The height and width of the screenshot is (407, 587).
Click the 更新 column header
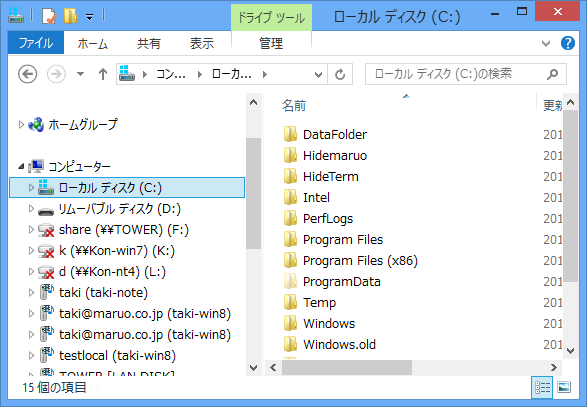click(x=552, y=106)
